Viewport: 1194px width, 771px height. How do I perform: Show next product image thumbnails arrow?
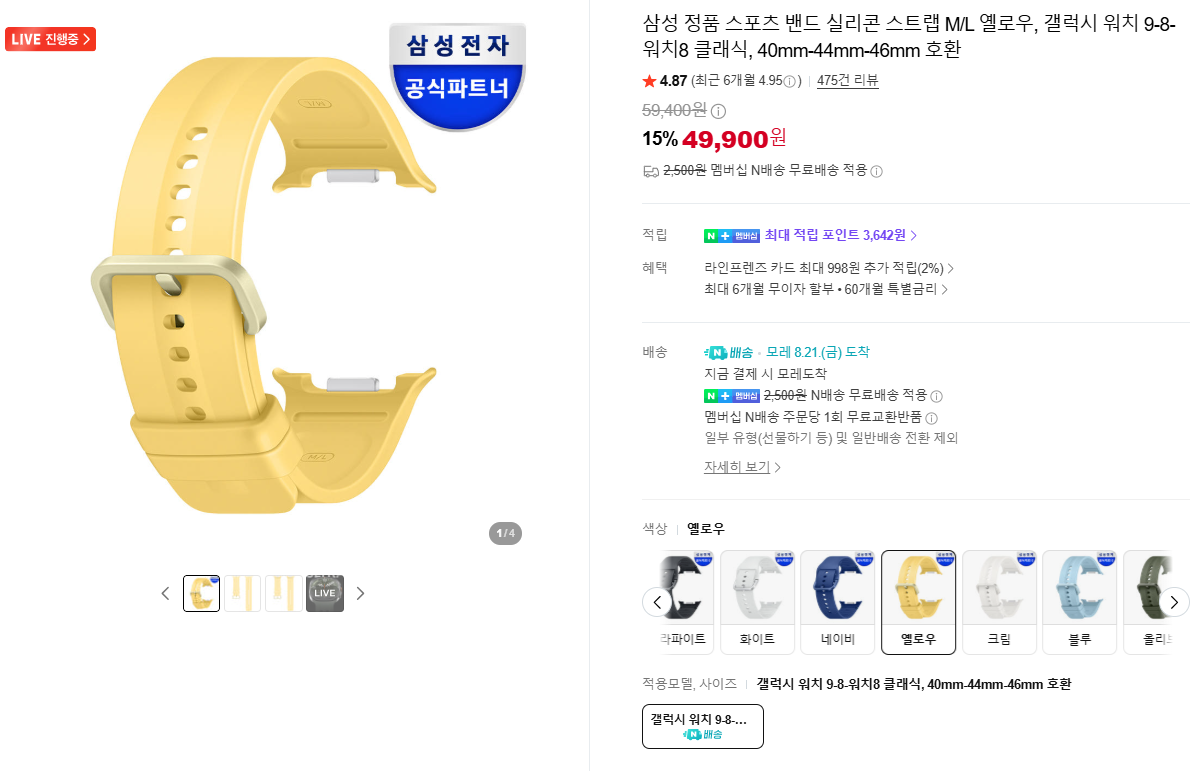(360, 594)
